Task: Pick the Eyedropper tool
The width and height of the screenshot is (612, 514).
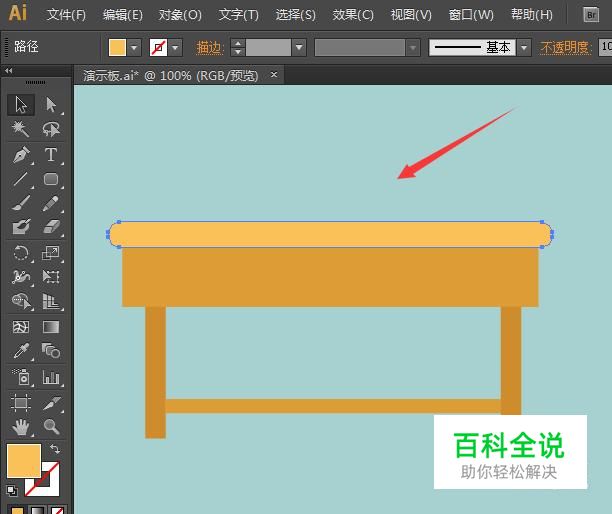Action: [x=20, y=351]
